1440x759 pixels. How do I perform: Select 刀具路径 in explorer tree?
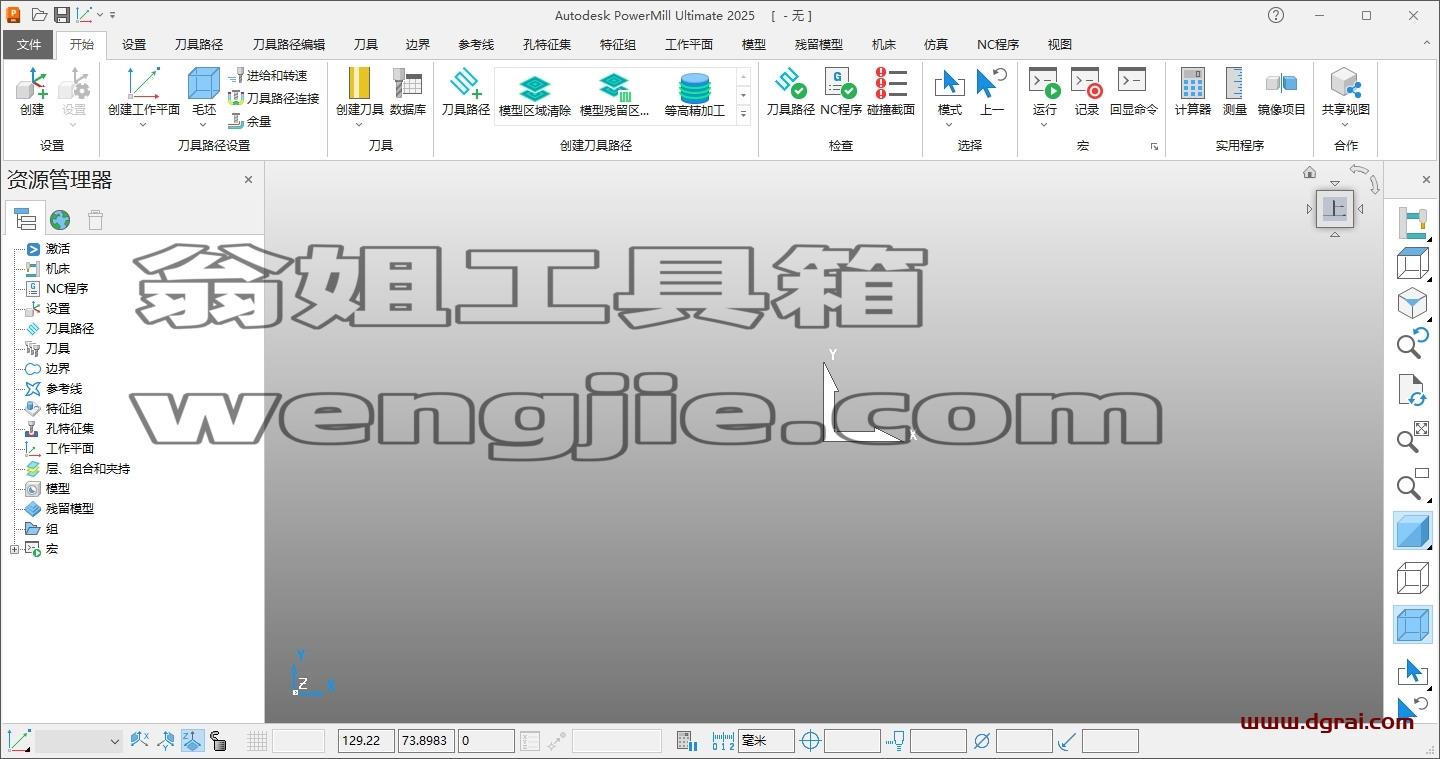[69, 329]
